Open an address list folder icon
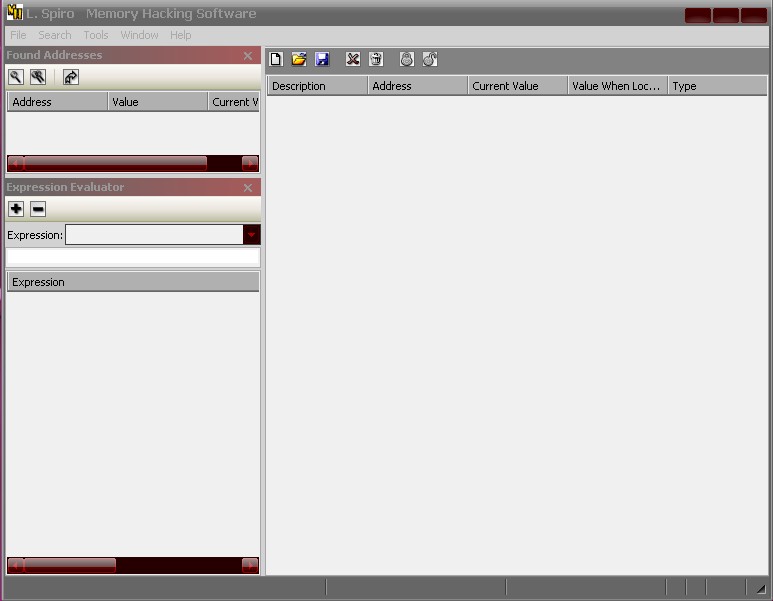 tap(299, 59)
